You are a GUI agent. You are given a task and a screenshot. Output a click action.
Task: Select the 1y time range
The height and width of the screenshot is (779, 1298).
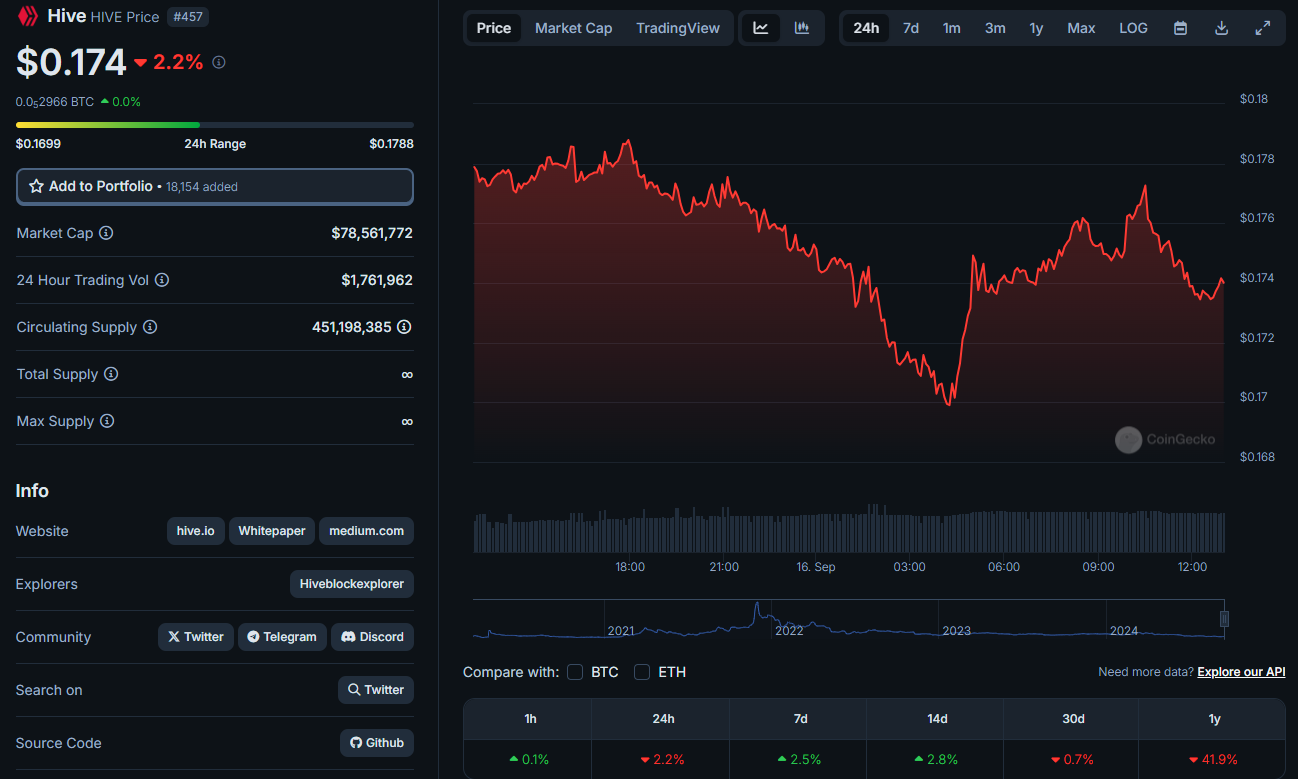coord(1037,28)
